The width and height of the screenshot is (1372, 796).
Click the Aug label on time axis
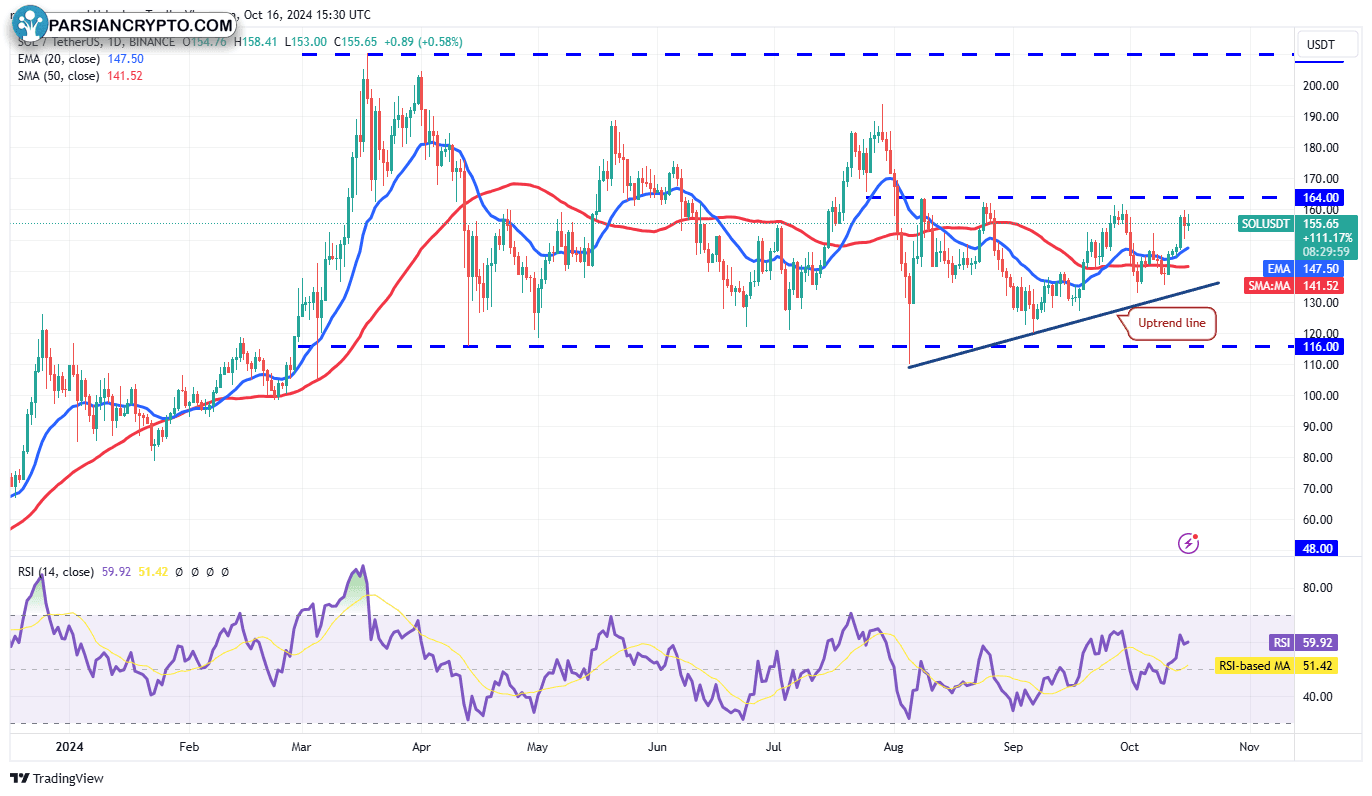[x=892, y=746]
